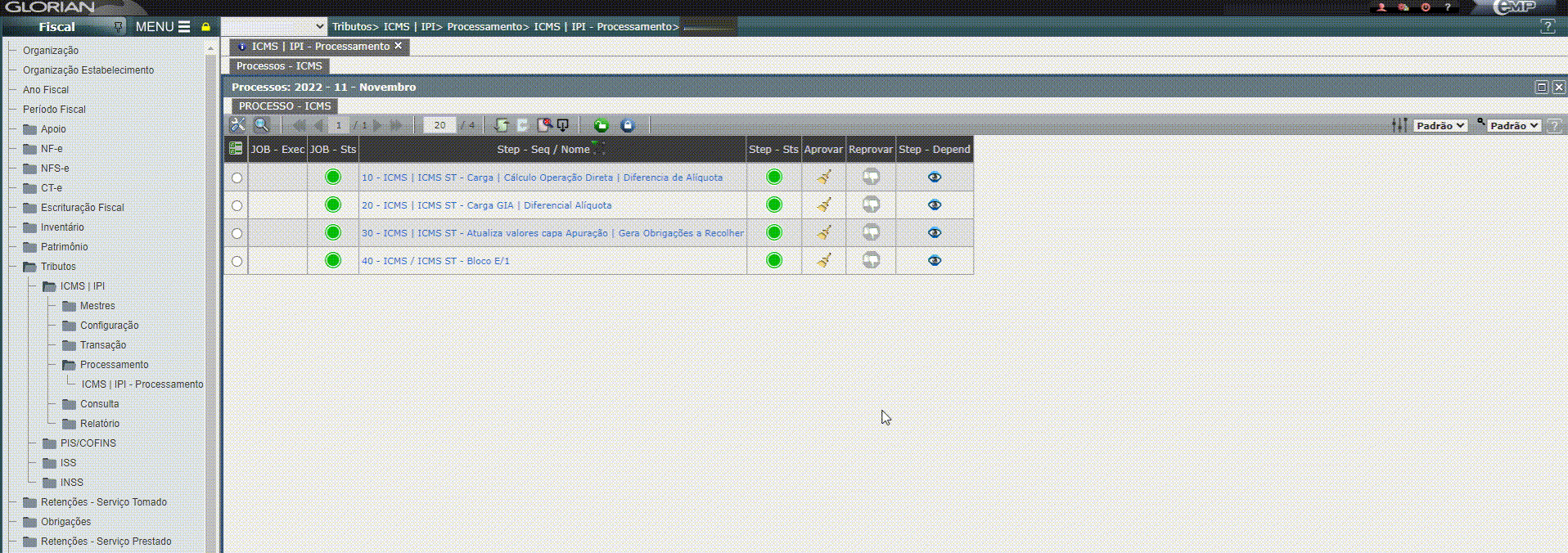Select radio button for step 20 row
The image size is (1568, 553).
pyautogui.click(x=237, y=205)
